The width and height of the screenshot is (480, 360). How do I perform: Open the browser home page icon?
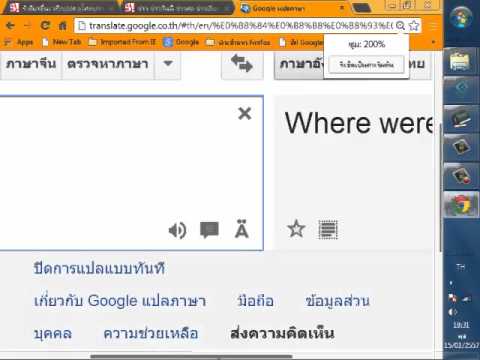(63, 26)
